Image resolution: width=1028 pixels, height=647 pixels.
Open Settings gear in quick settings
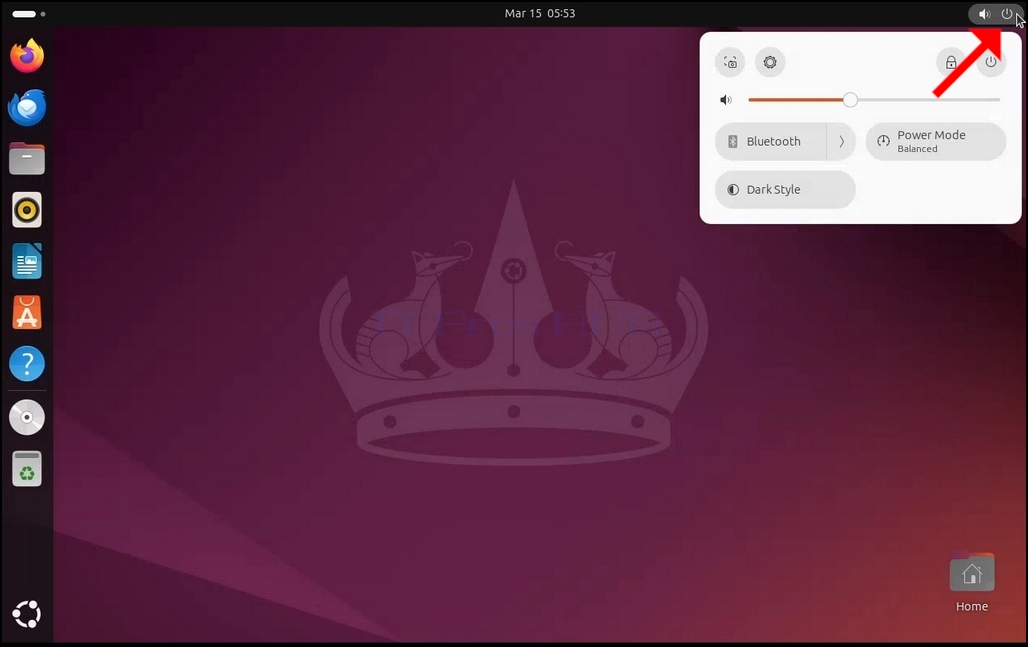(770, 62)
